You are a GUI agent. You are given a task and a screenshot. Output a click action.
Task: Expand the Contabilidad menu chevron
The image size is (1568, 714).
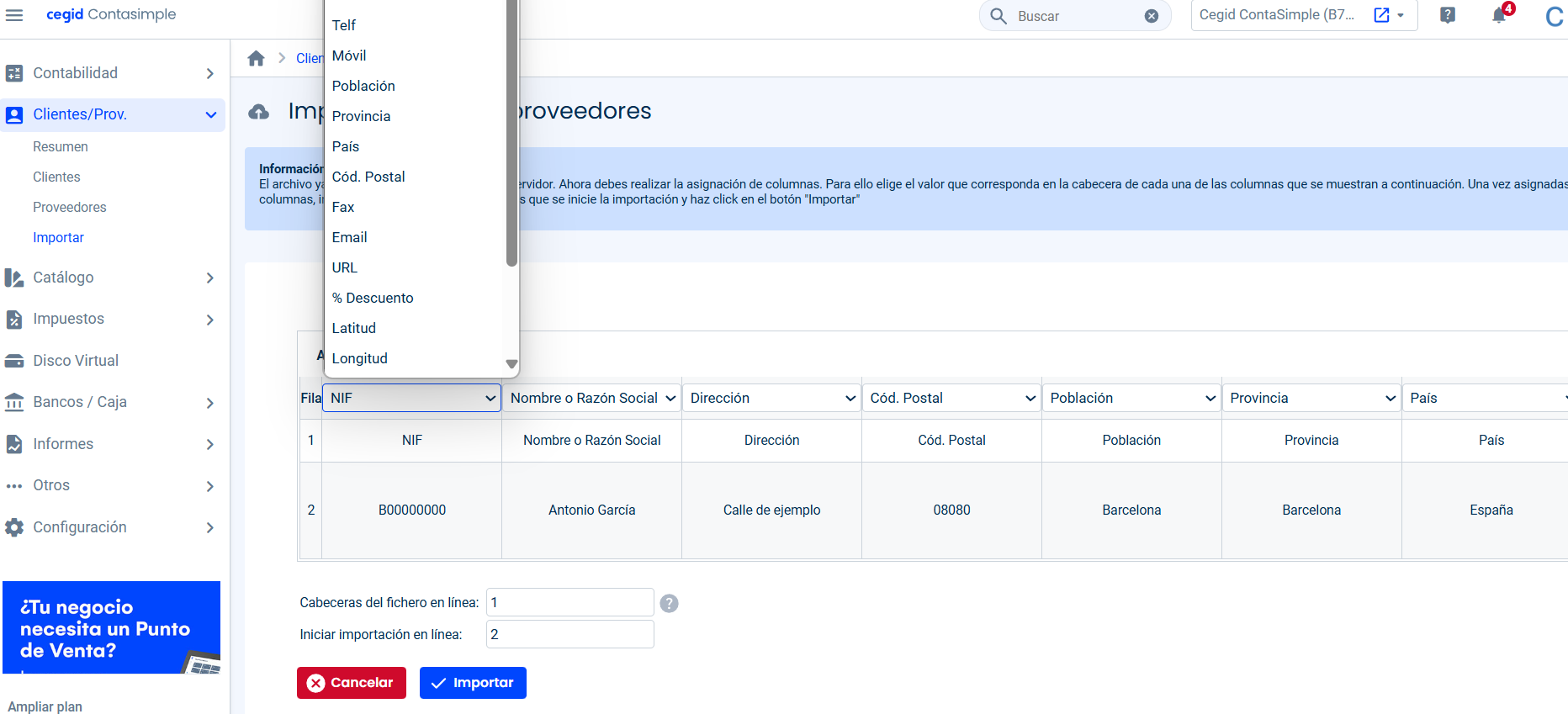(210, 74)
